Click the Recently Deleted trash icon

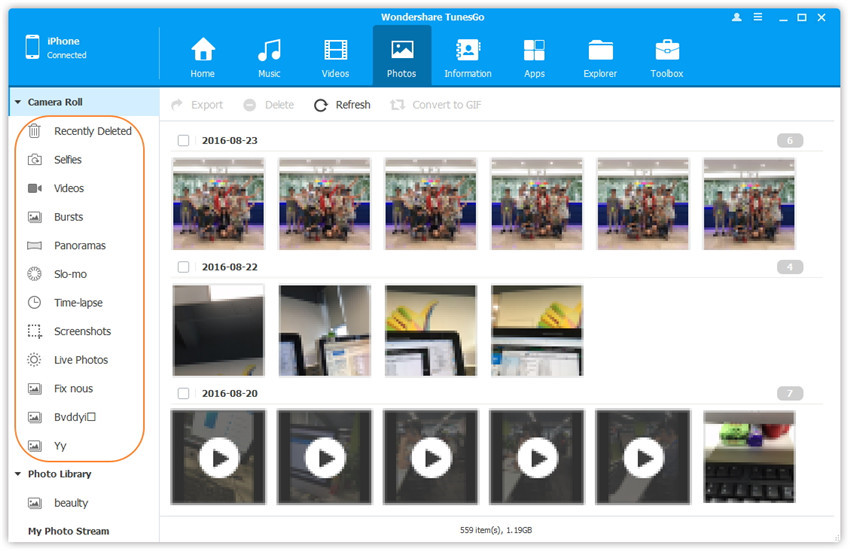(x=35, y=131)
